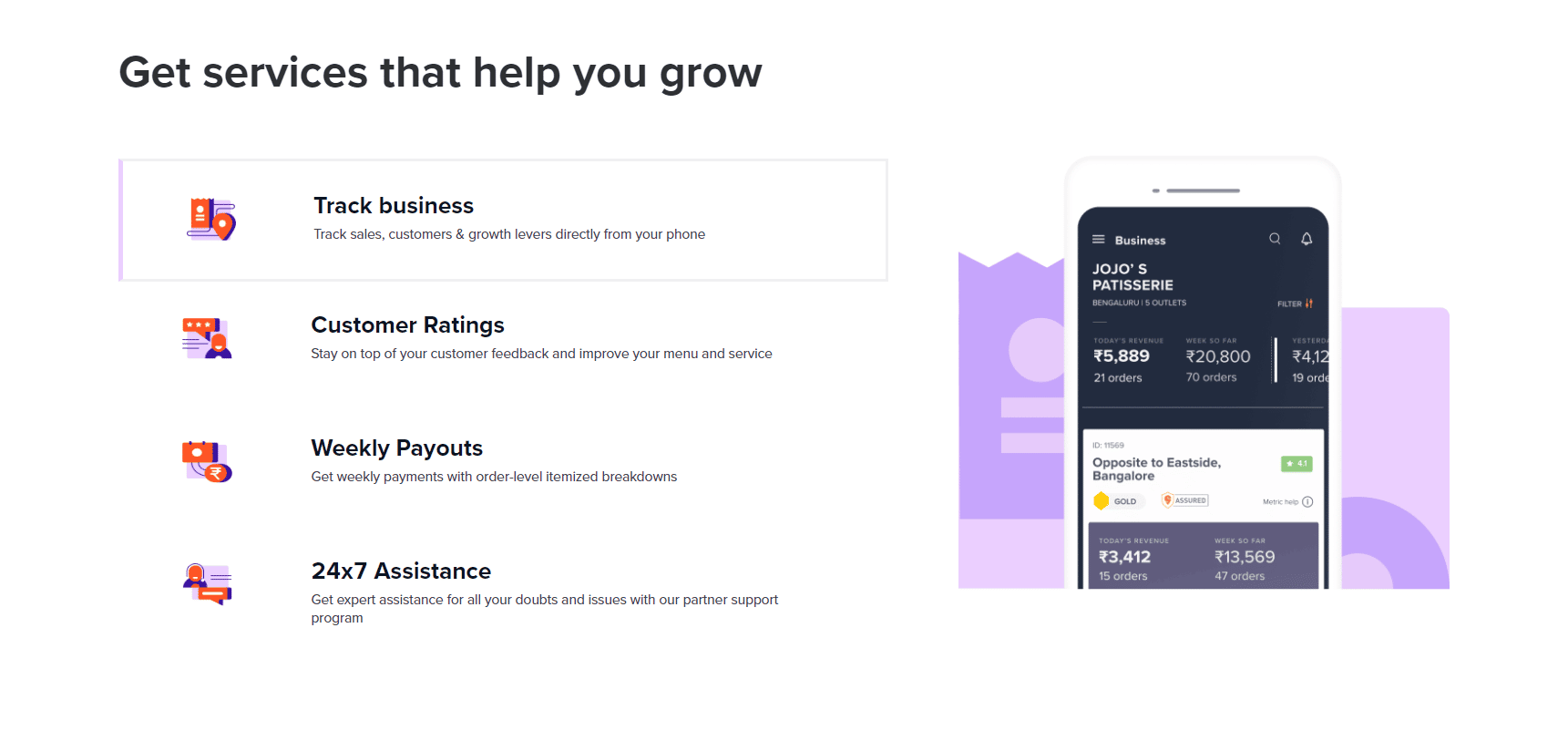Click the ASSURED badge on outlet card
The width and height of the screenshot is (1568, 741).
click(1184, 500)
